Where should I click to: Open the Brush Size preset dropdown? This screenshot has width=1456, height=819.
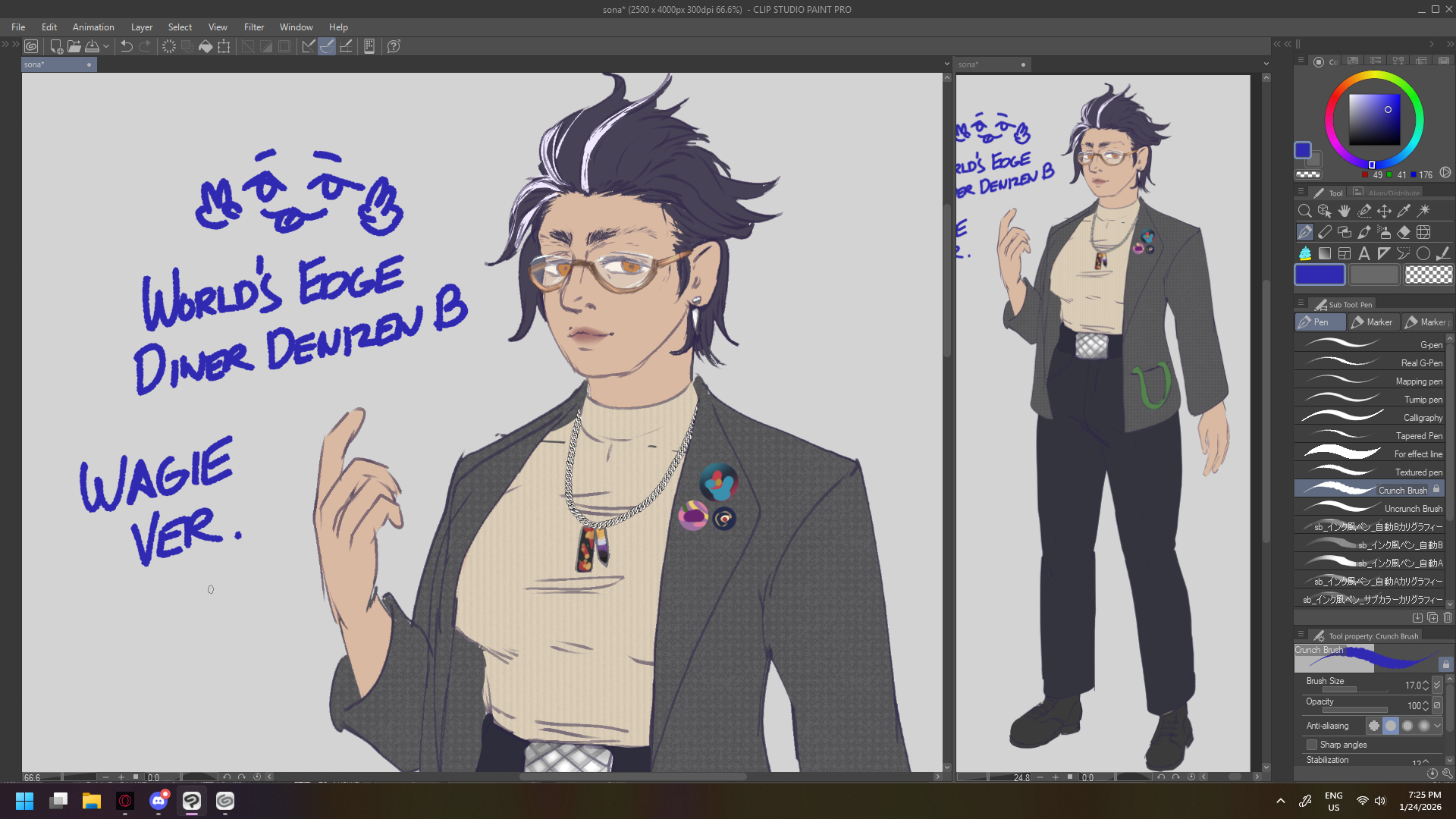coord(1437,685)
